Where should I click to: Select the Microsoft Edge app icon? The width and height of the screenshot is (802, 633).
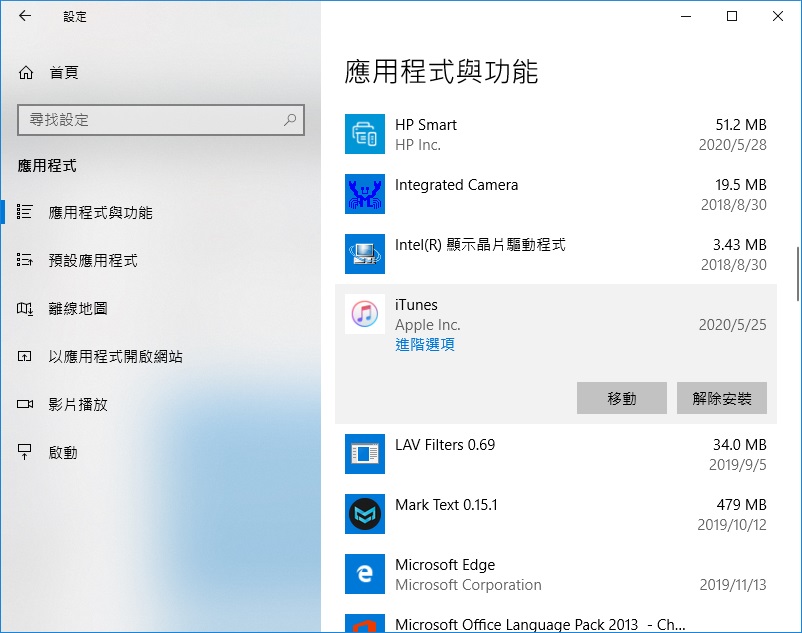tap(365, 574)
